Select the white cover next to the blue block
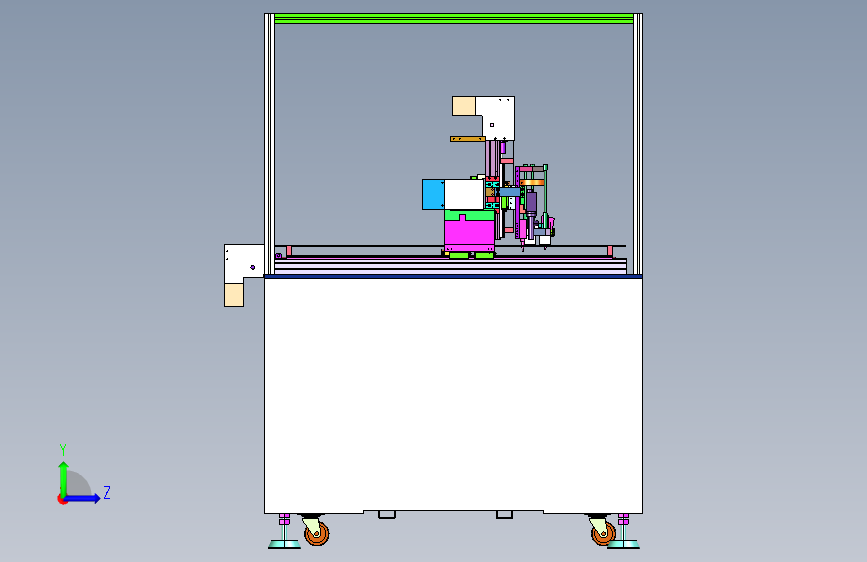867x562 pixels. [x=464, y=194]
